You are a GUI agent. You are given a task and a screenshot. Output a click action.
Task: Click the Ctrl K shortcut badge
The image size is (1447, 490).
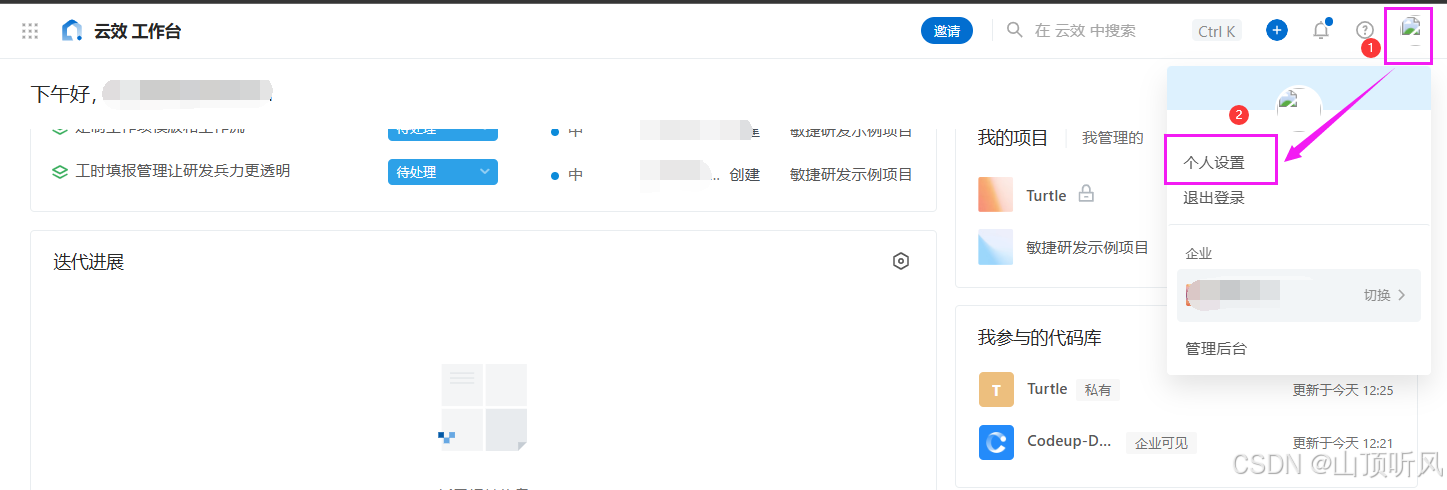[1217, 31]
